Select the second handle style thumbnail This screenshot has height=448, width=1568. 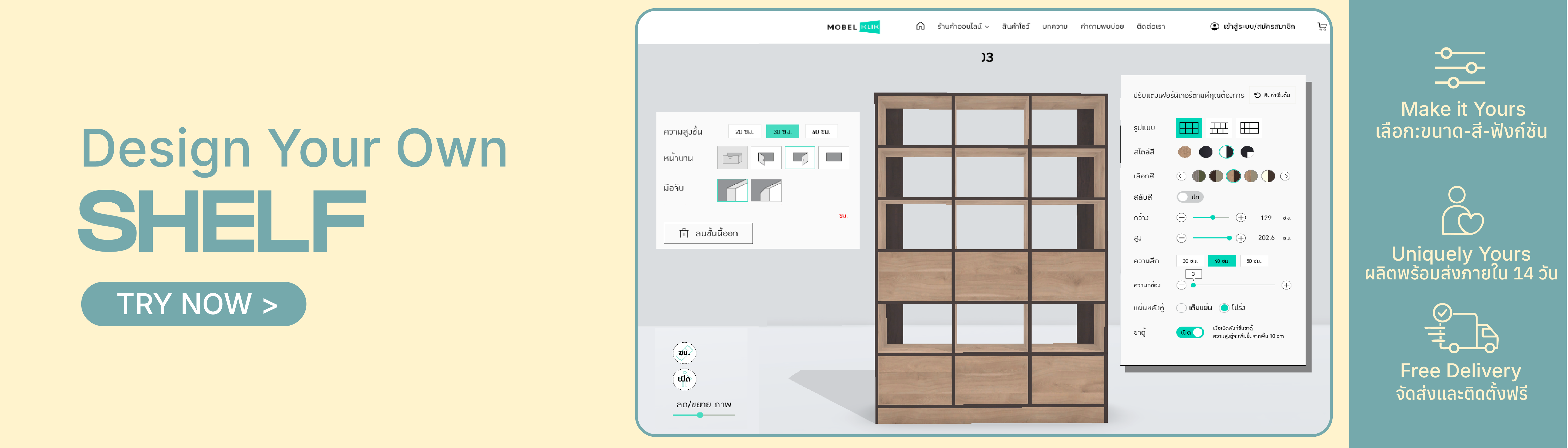point(766,190)
